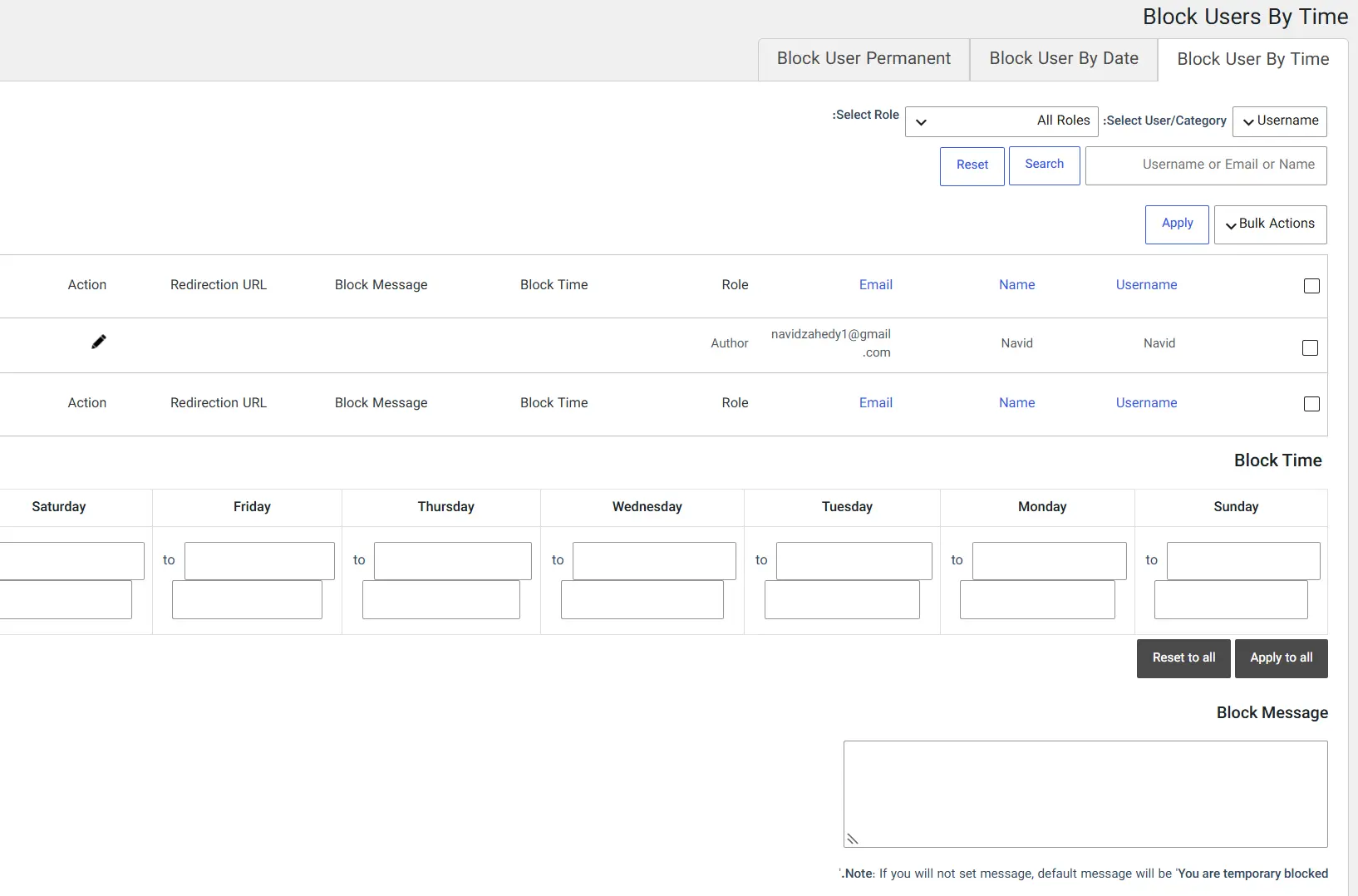Click the pencil edit icon in Navid row

[99, 342]
